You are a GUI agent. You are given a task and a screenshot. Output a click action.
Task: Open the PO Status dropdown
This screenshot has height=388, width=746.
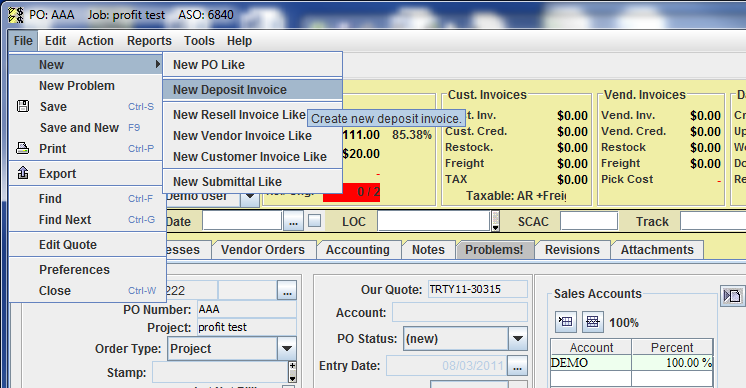tap(518, 339)
